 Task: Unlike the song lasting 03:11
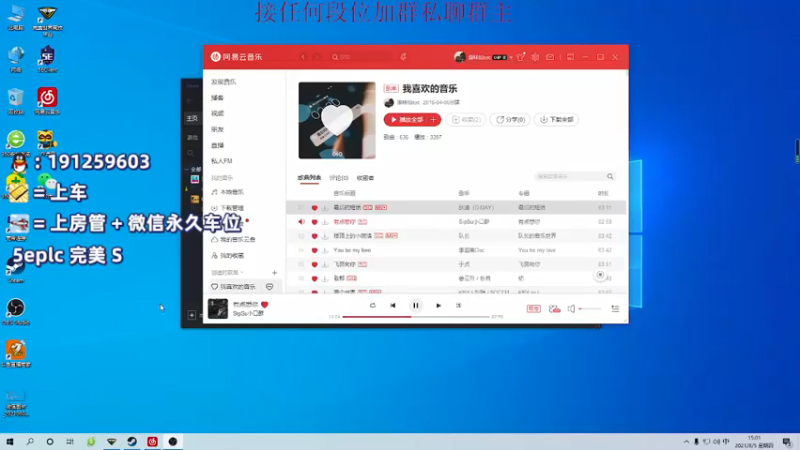[x=314, y=208]
